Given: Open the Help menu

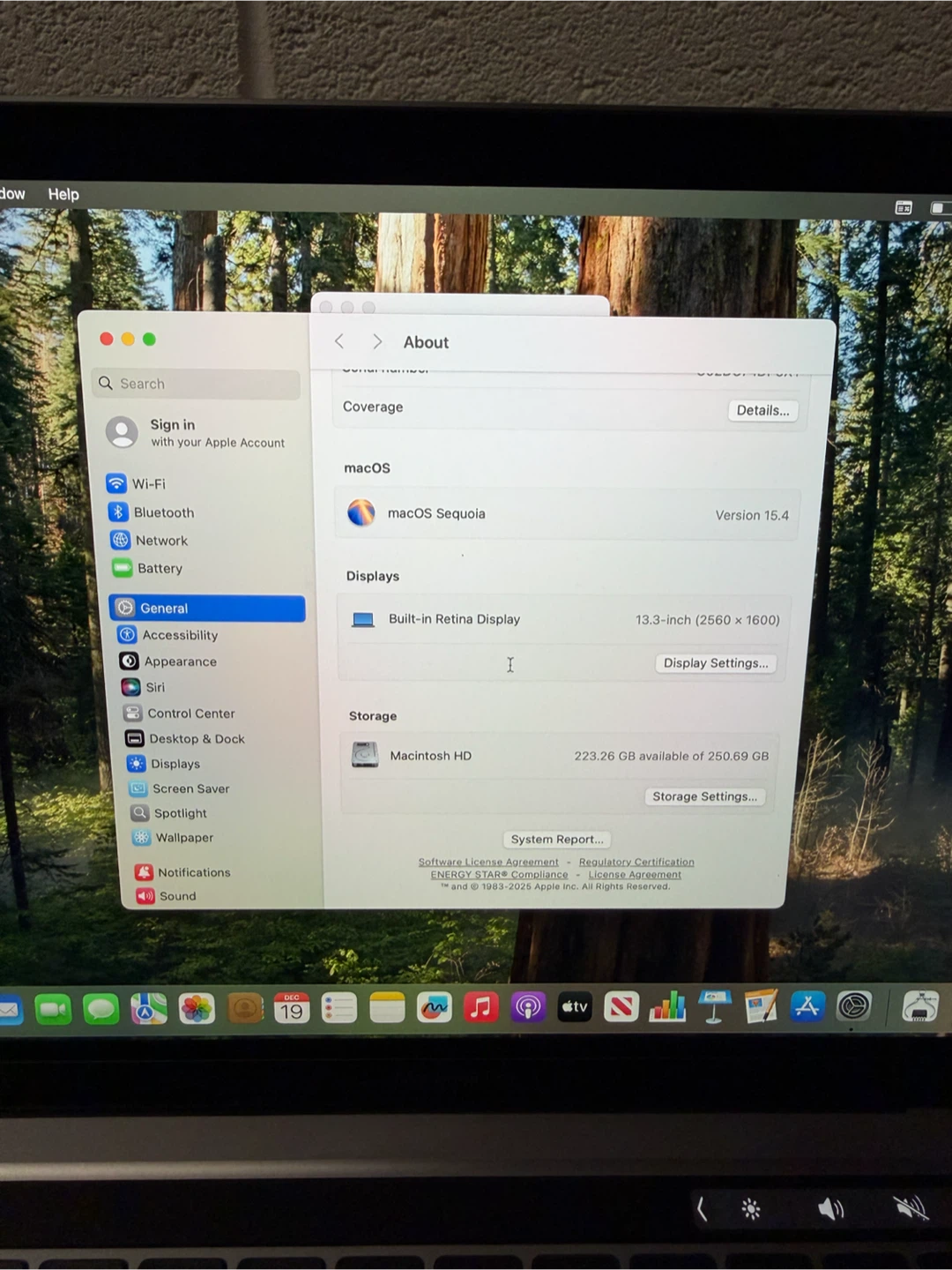Looking at the screenshot, I should click(63, 194).
